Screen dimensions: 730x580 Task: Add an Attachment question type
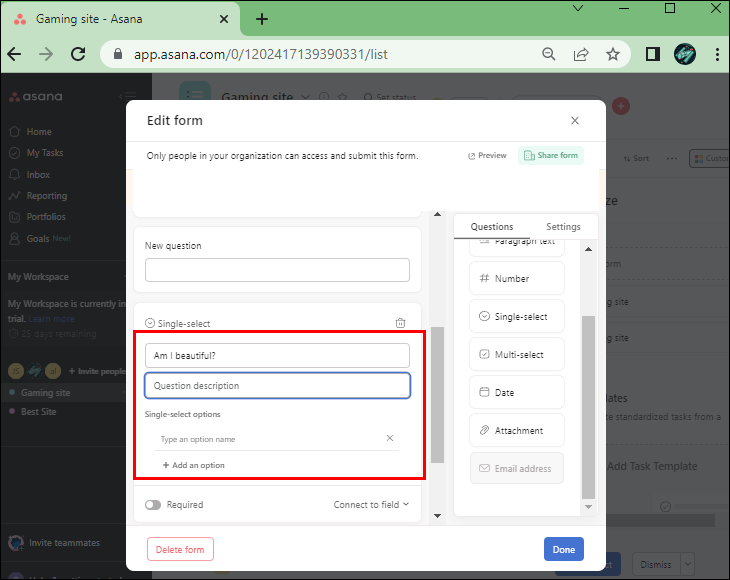tap(517, 430)
